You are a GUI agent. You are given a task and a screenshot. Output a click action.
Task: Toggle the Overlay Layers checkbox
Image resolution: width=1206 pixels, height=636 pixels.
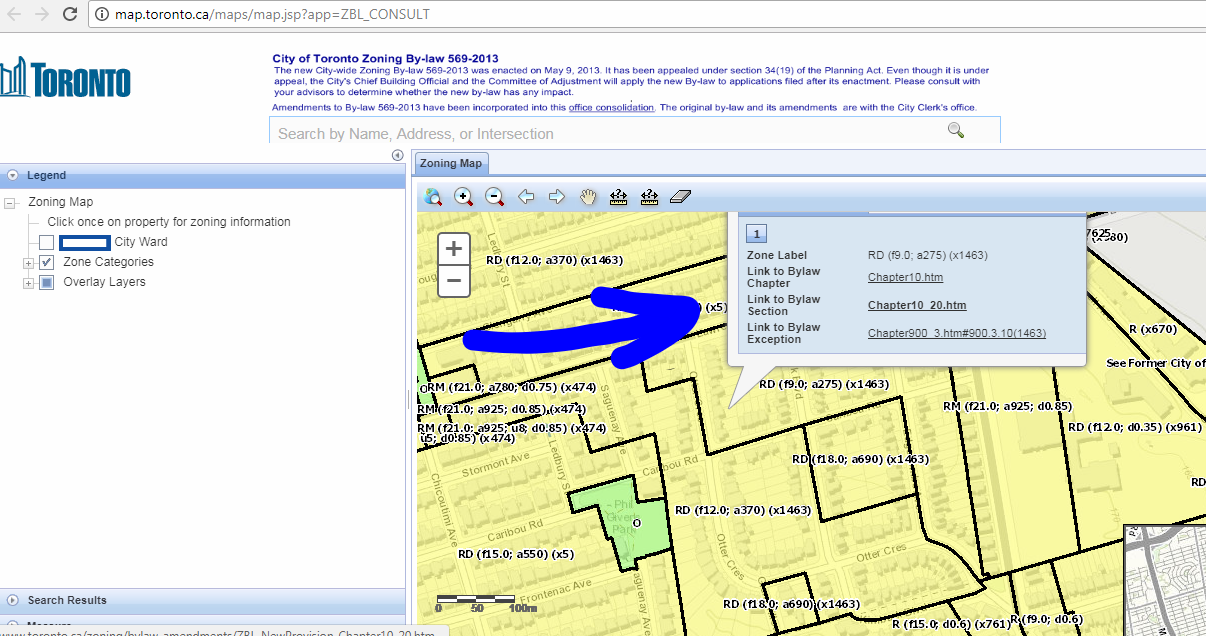46,282
